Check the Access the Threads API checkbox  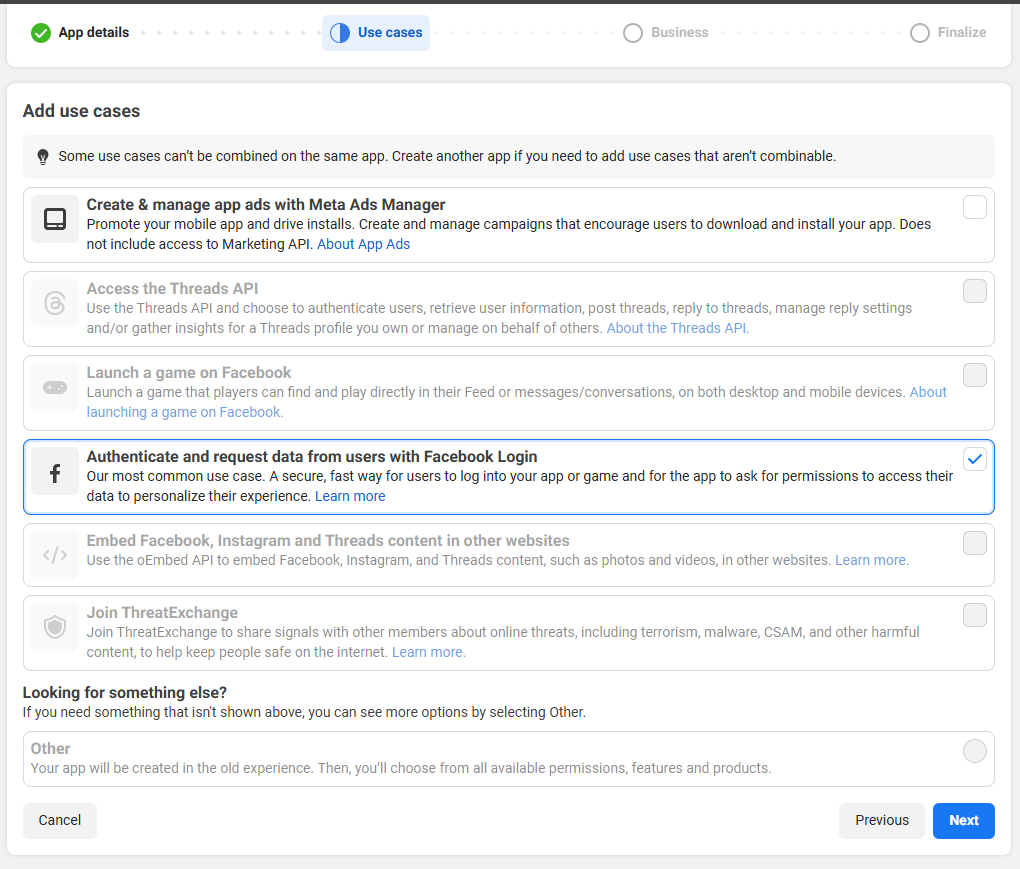pyautogui.click(x=974, y=291)
